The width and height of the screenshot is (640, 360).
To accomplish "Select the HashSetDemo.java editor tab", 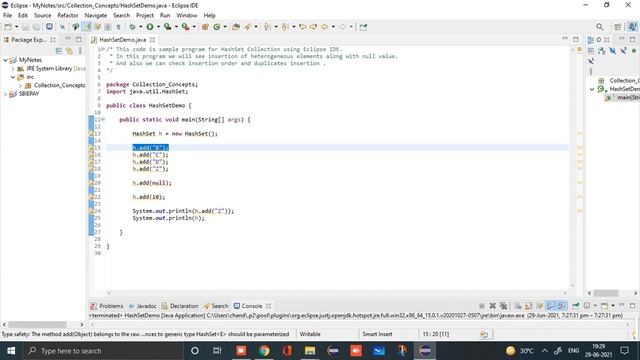I will pyautogui.click(x=122, y=40).
